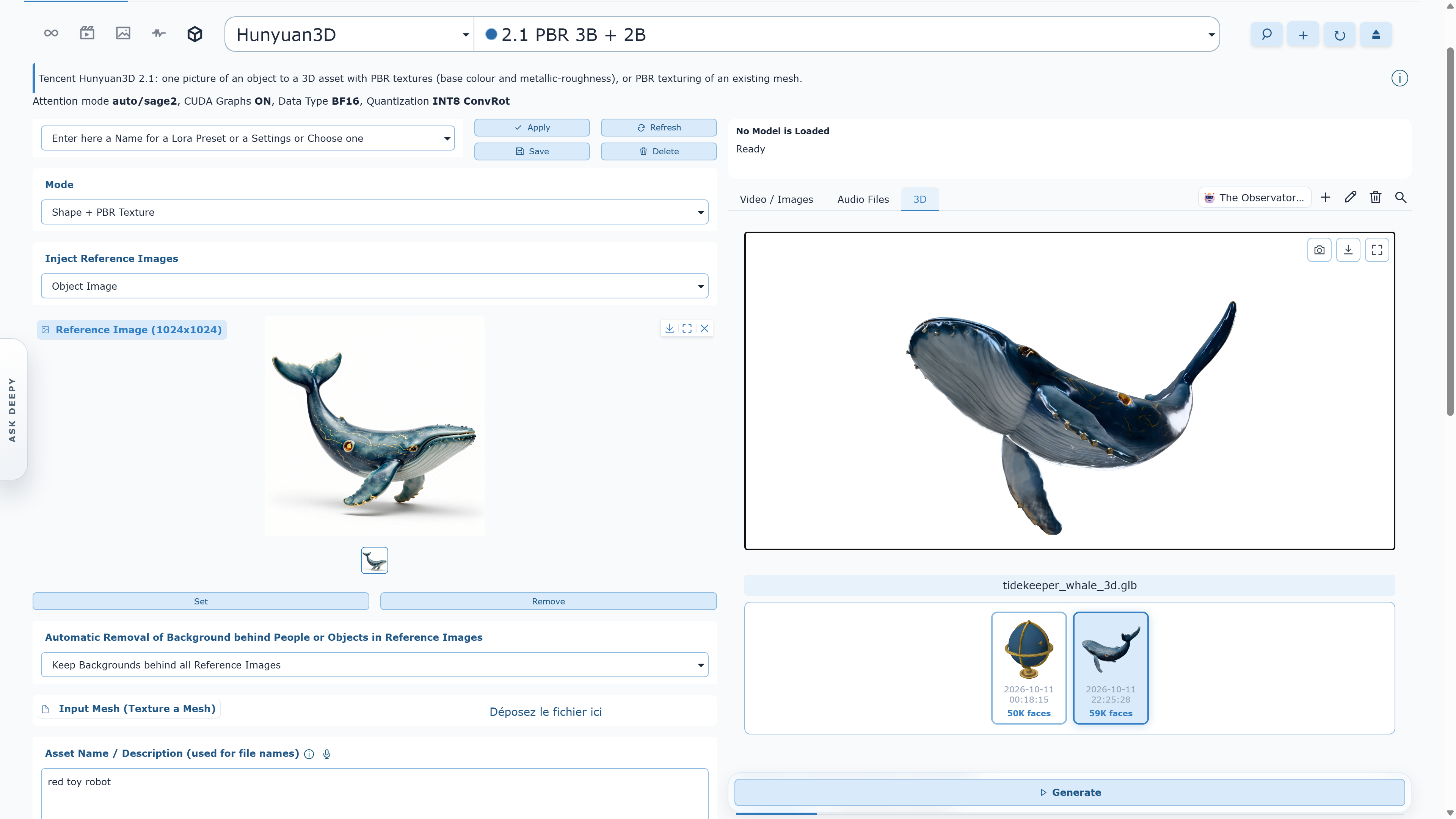Edit the gallery collection with pencil icon

click(x=1350, y=197)
